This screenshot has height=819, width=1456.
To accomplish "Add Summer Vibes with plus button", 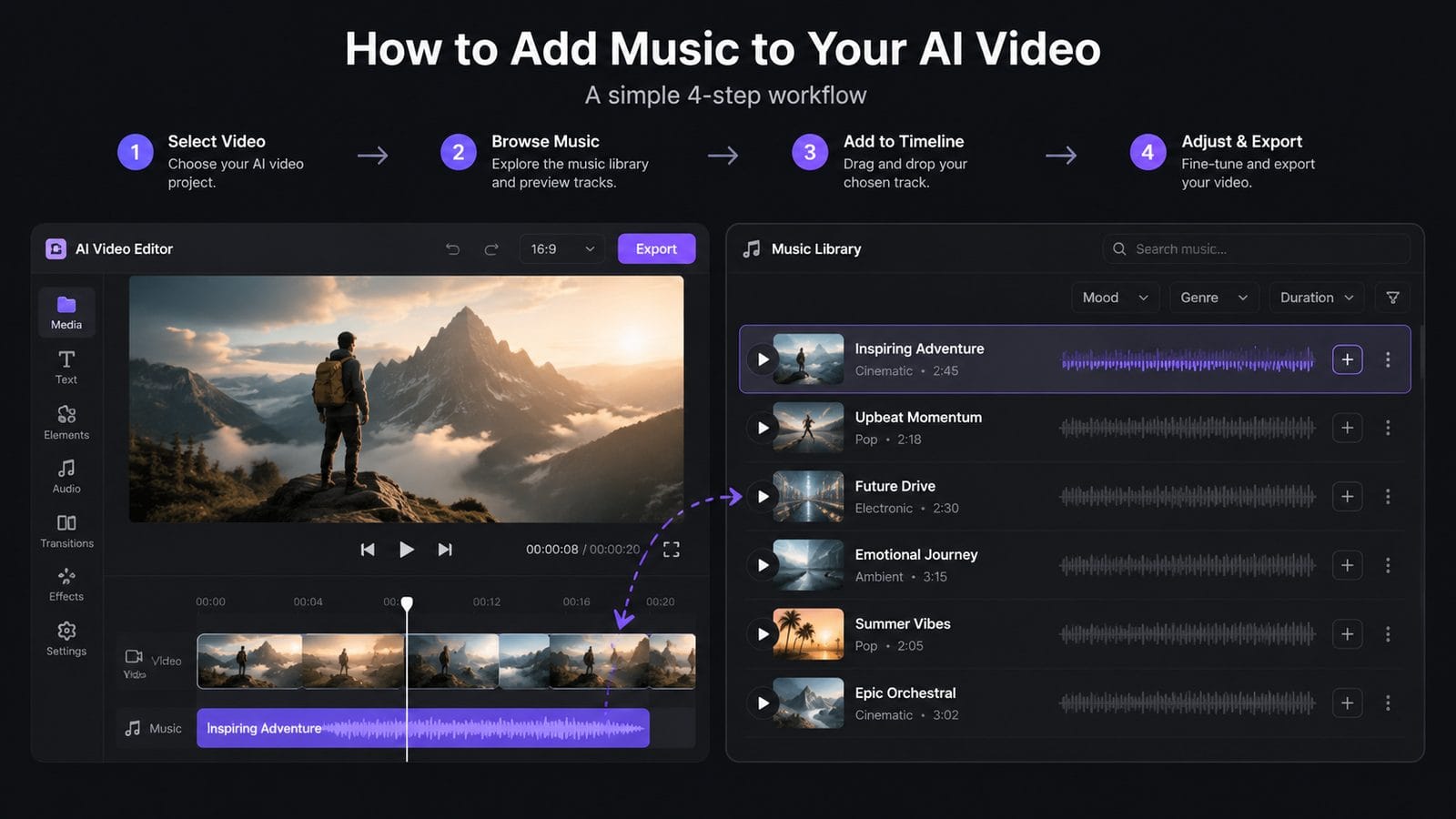I will click(1348, 634).
